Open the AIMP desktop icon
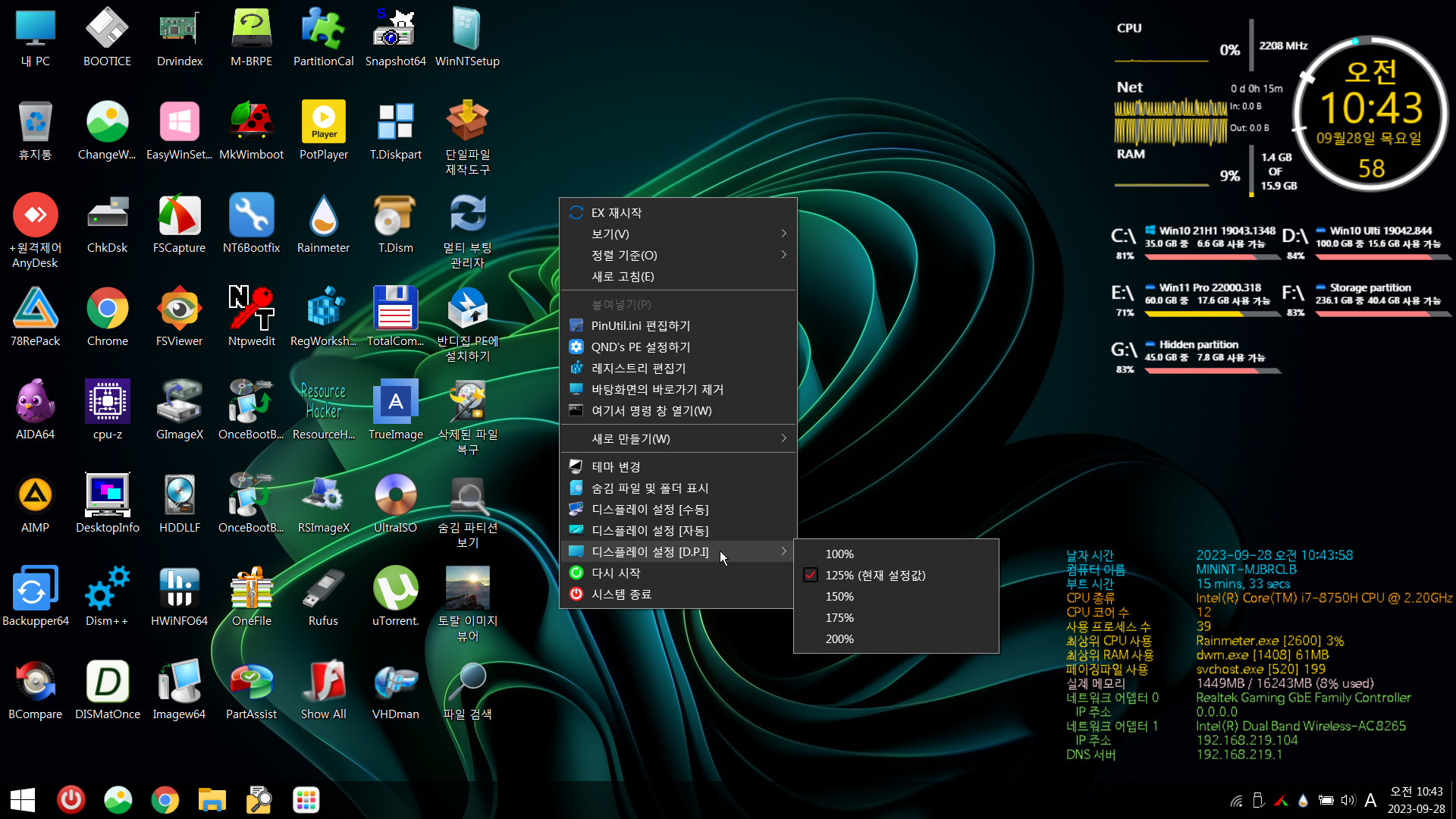 click(x=35, y=503)
